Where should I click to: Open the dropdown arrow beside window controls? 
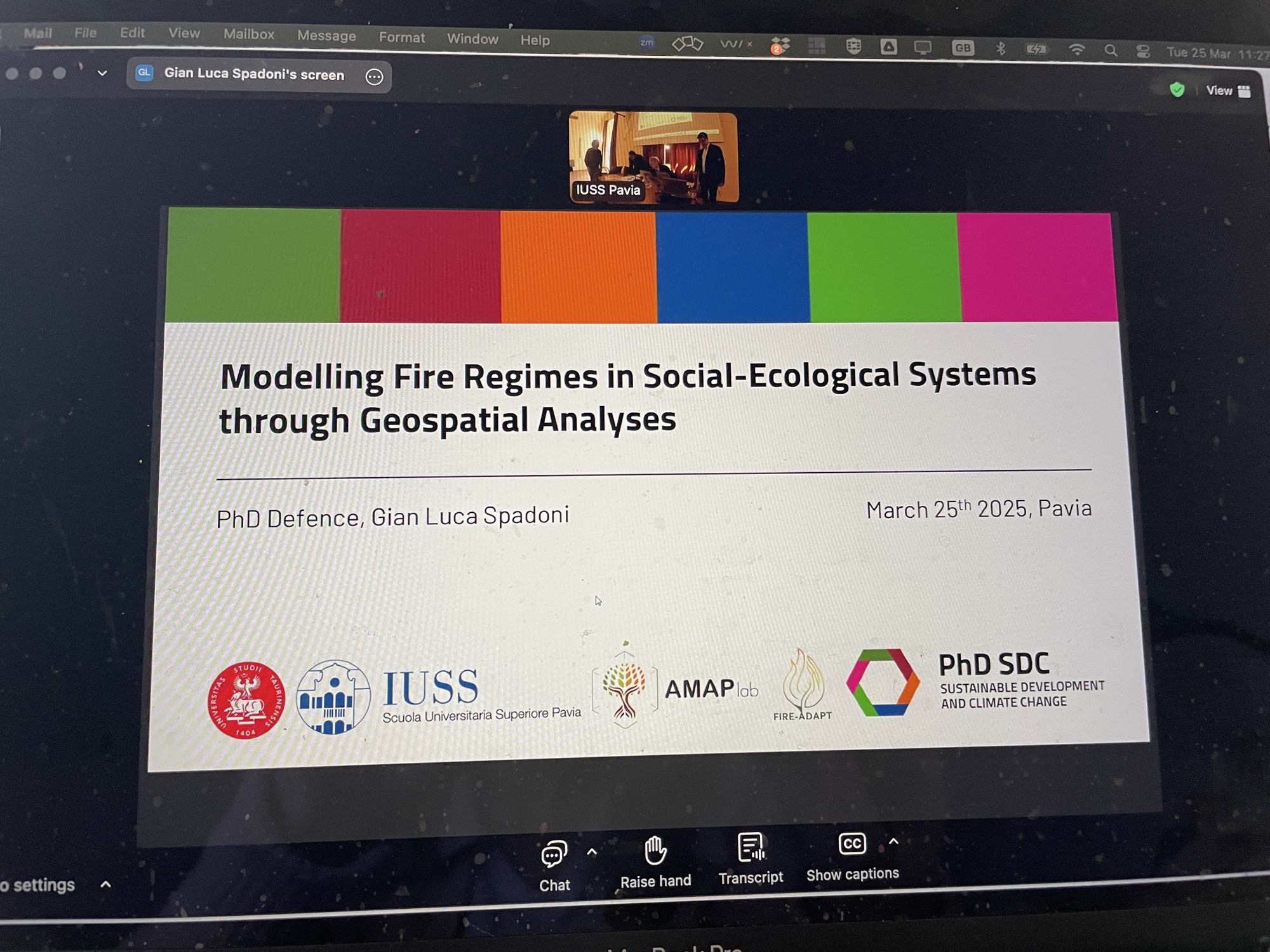(102, 73)
